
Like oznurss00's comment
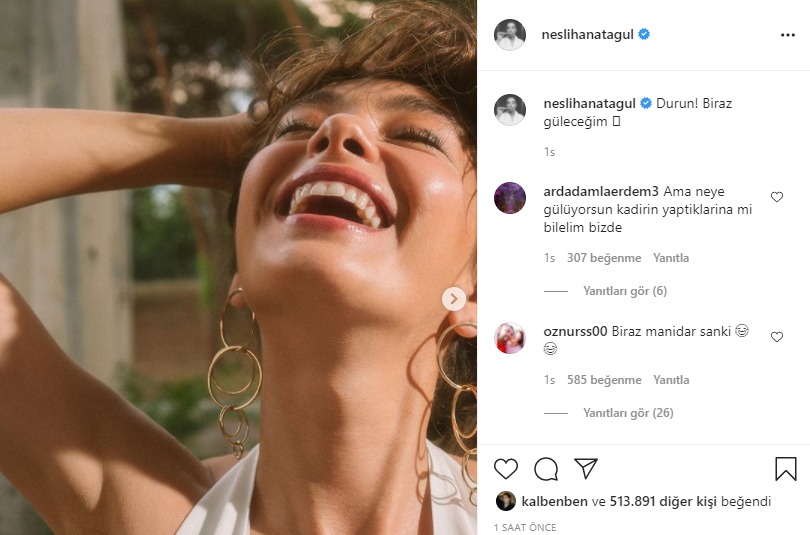(777, 337)
